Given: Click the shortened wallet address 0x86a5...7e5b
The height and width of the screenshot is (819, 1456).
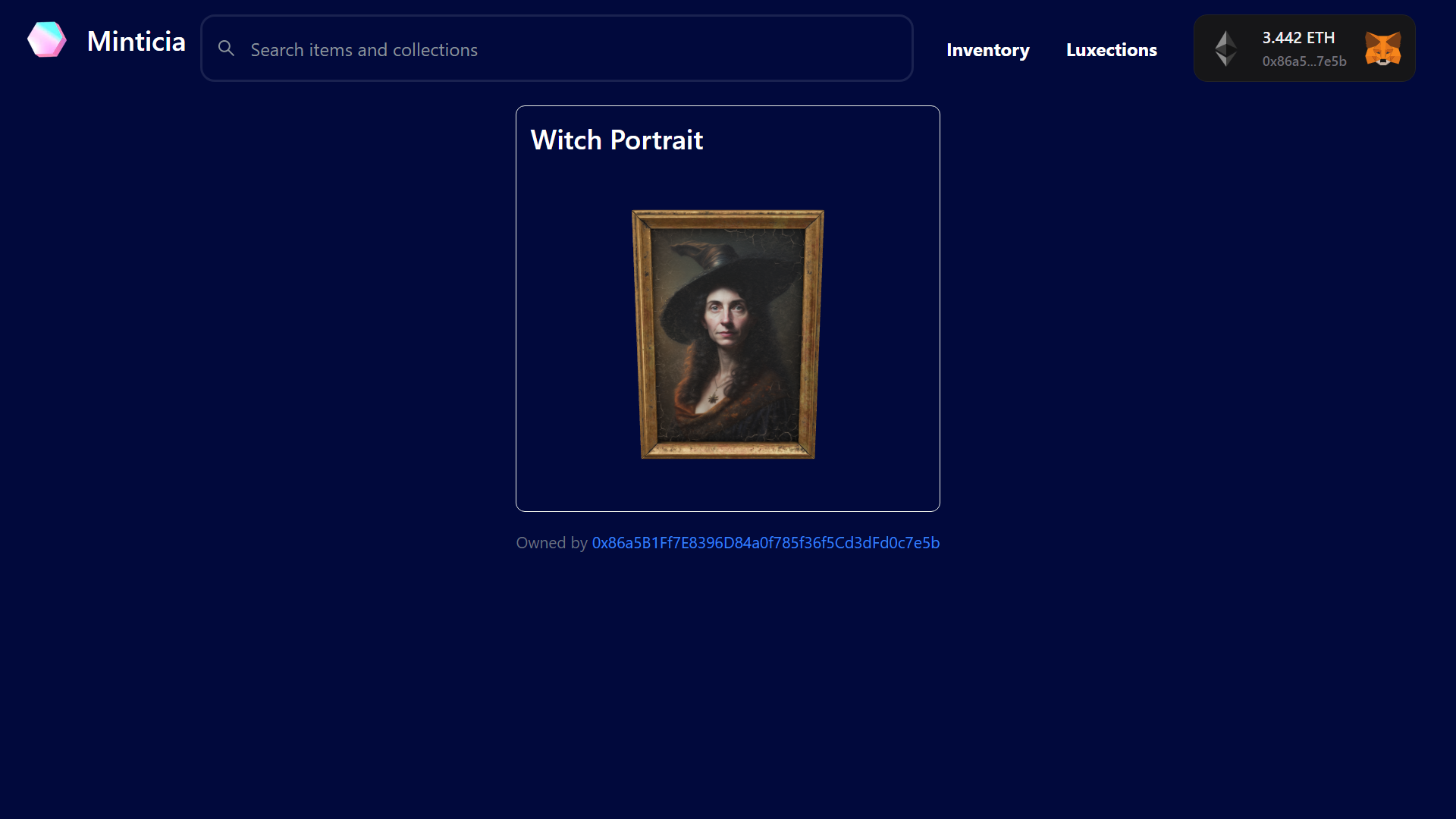Looking at the screenshot, I should point(1304,61).
